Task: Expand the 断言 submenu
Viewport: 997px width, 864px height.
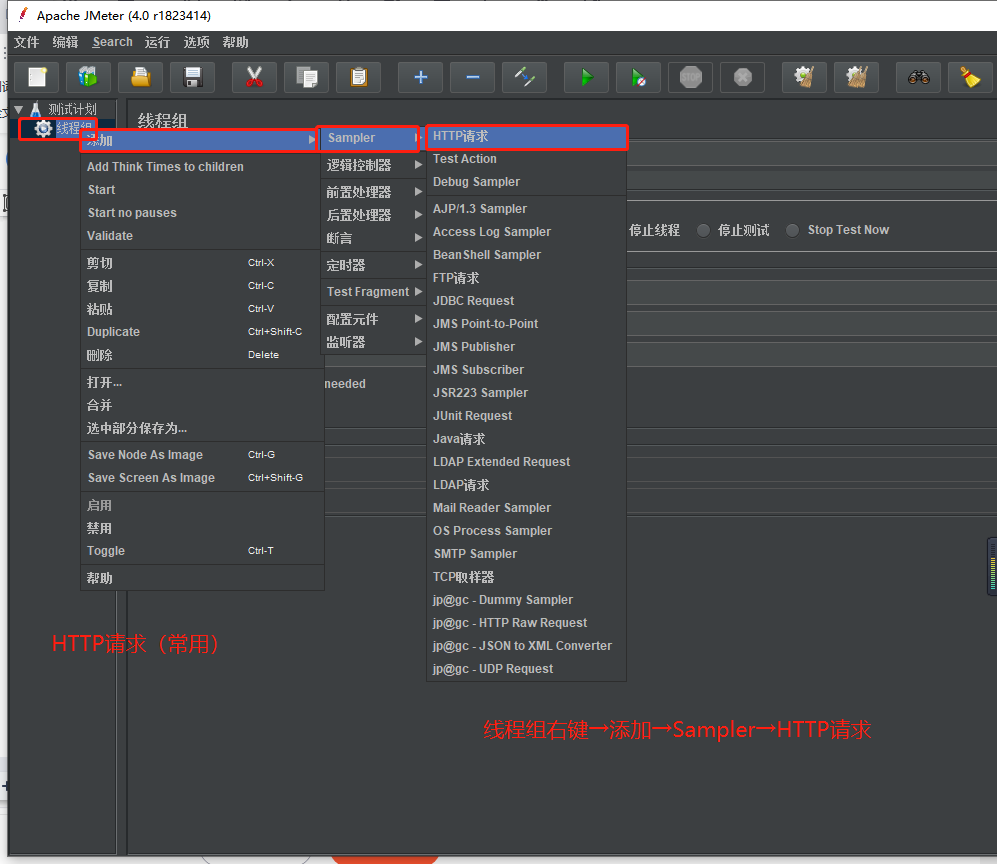Action: coord(374,238)
